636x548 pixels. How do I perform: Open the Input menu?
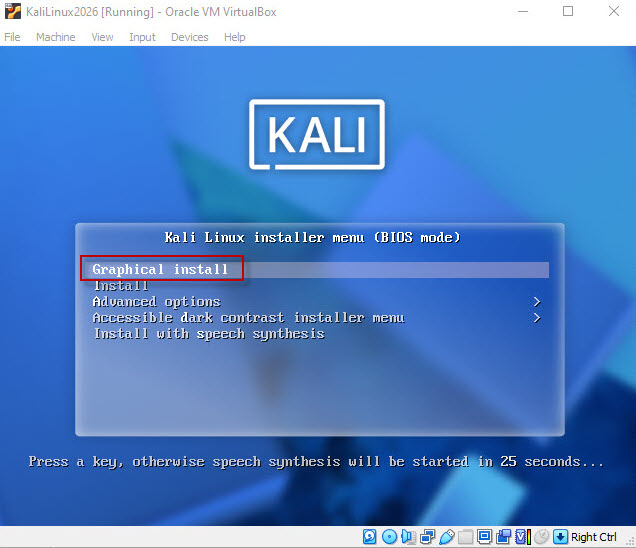[x=142, y=37]
